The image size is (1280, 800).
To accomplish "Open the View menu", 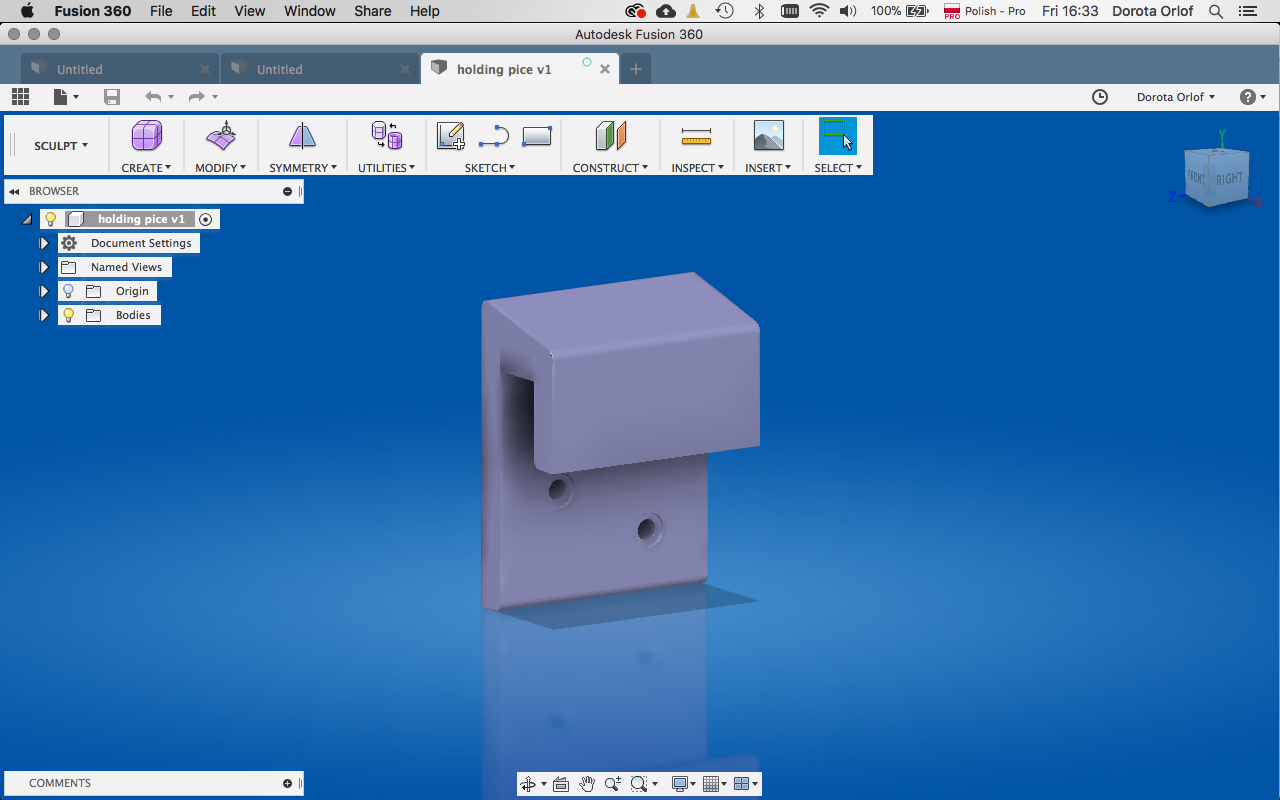I will [250, 11].
